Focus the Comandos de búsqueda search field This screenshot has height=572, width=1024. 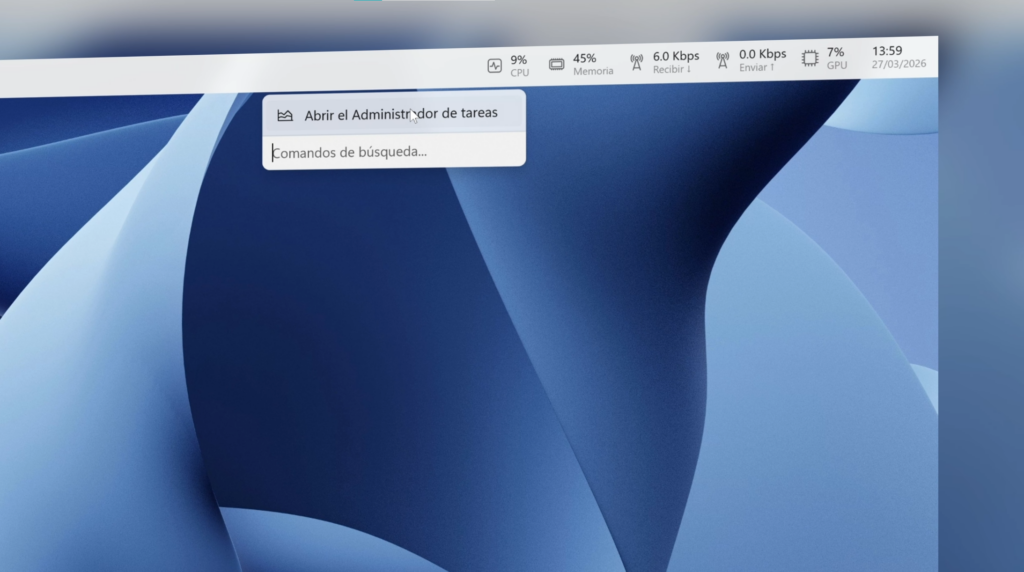[x=394, y=151]
